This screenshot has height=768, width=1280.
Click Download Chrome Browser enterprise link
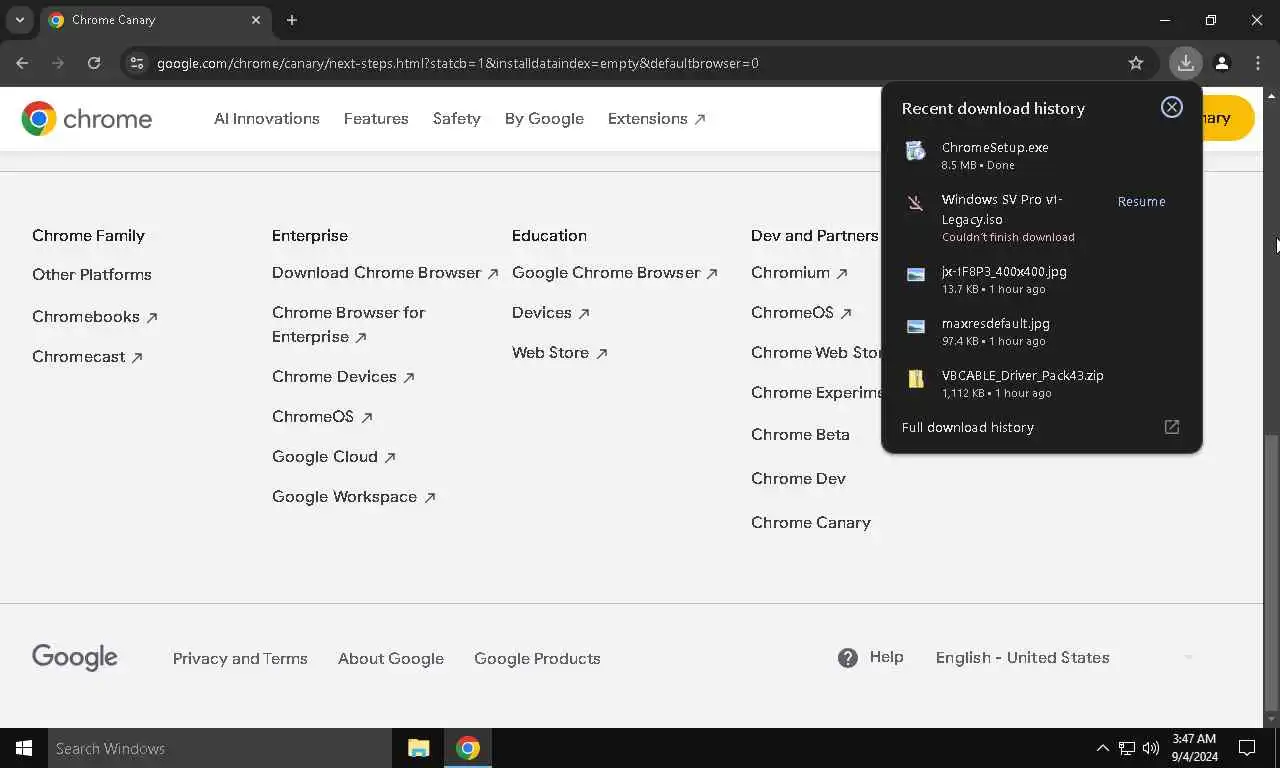click(385, 273)
